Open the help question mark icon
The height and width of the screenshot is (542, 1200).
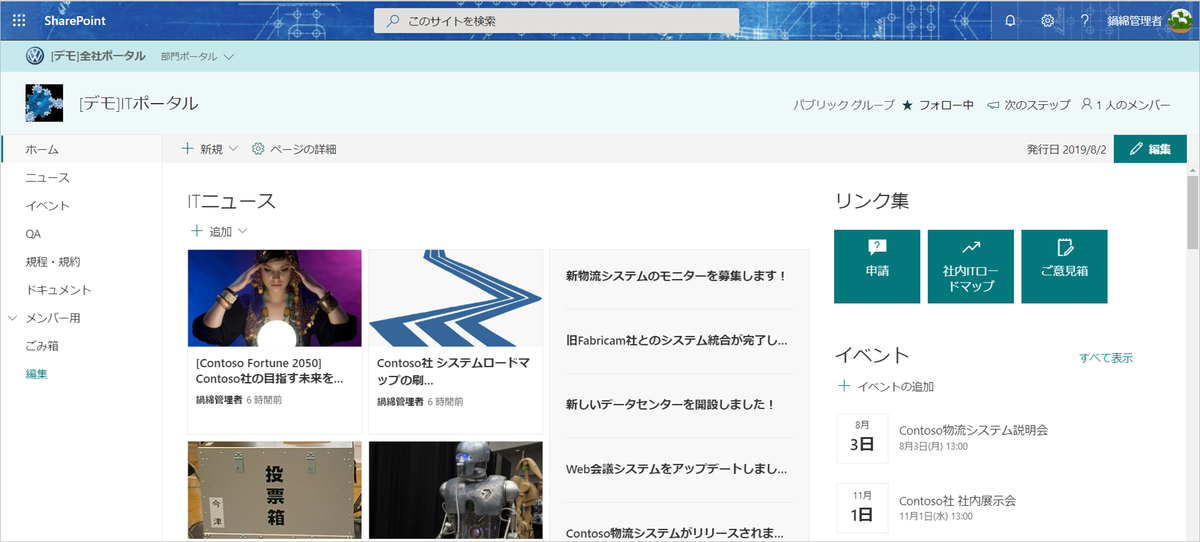click(1084, 20)
